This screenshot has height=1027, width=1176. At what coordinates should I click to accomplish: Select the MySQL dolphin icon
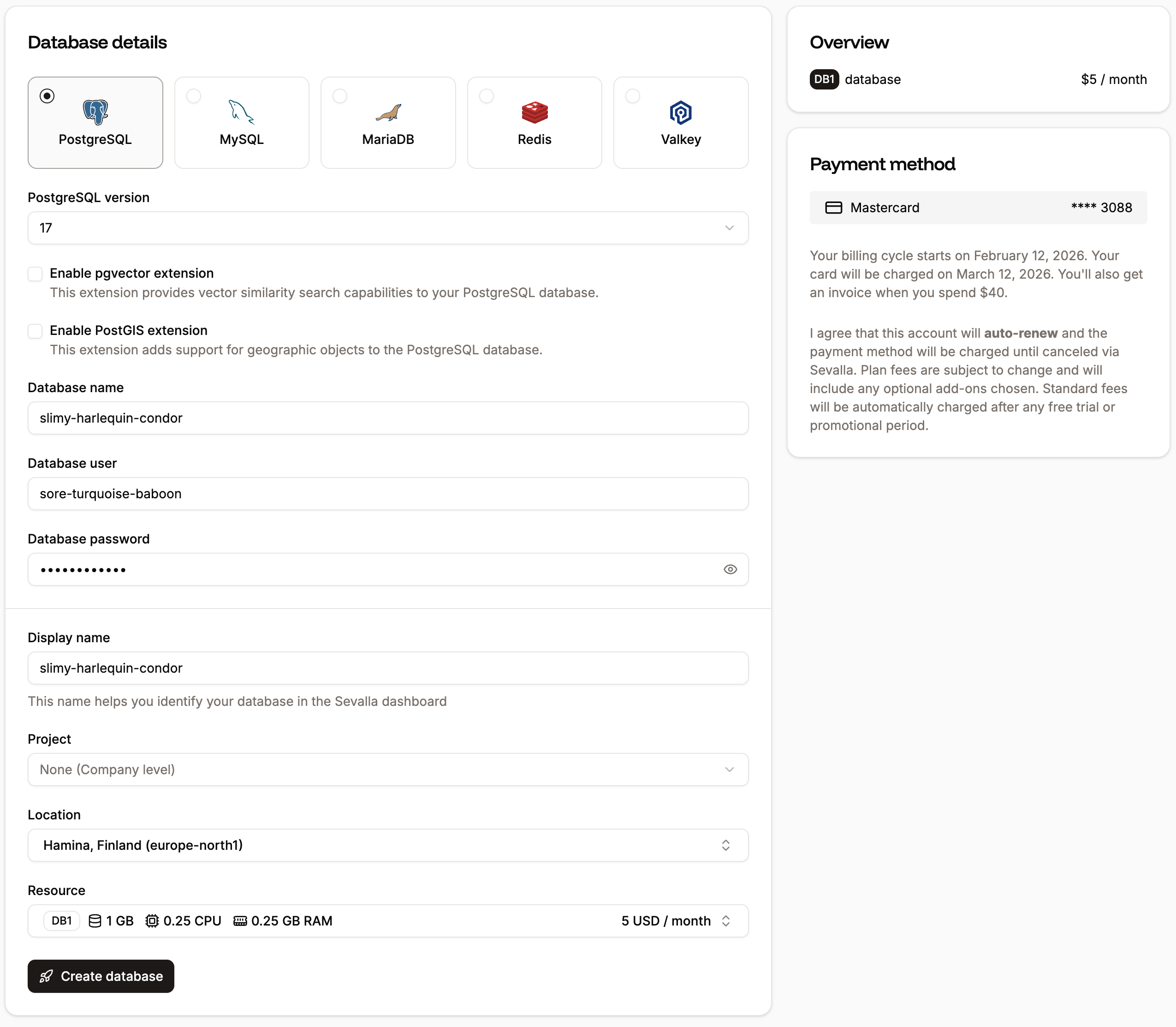pos(241,112)
